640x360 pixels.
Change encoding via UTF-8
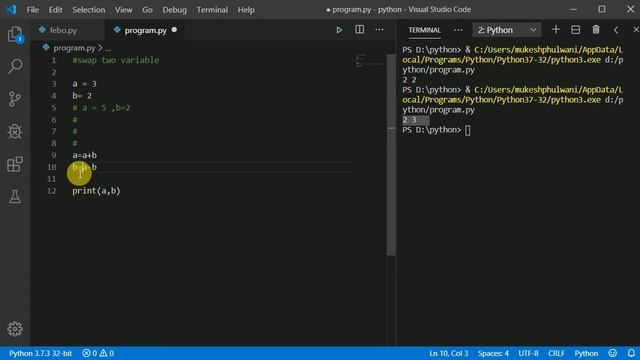(528, 353)
